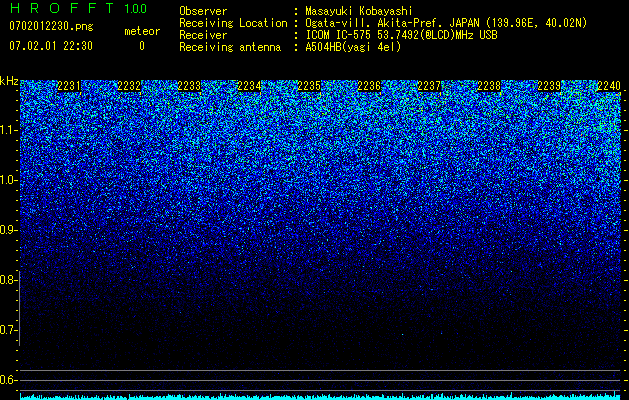629x400 pixels.
Task: Click the 2239 time marker
Action: 549,86
